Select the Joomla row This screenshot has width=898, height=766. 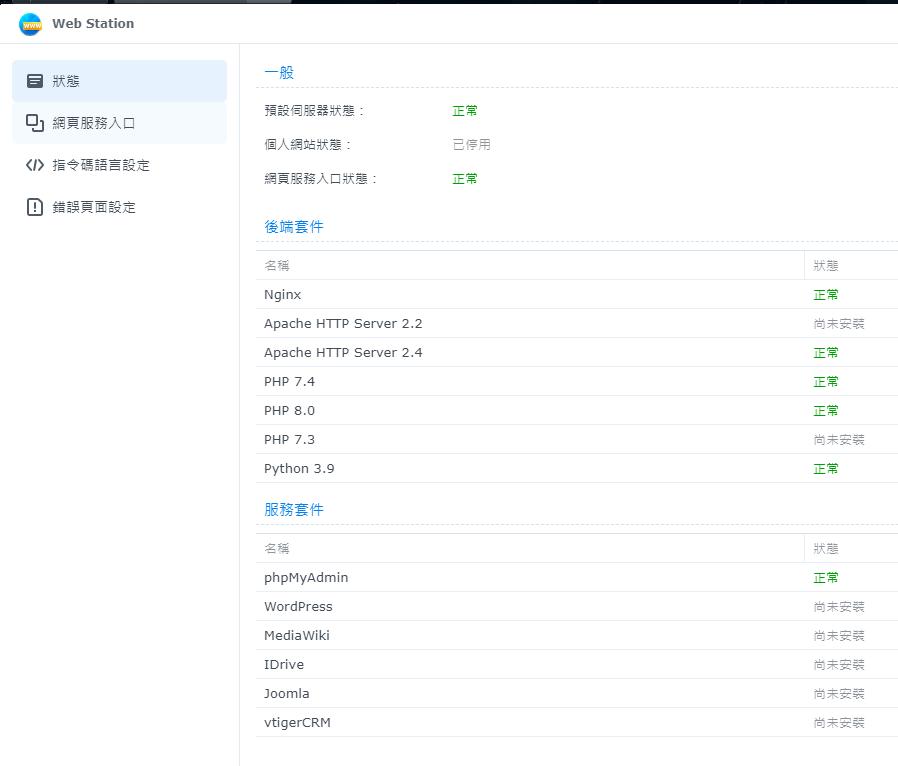pos(577,694)
